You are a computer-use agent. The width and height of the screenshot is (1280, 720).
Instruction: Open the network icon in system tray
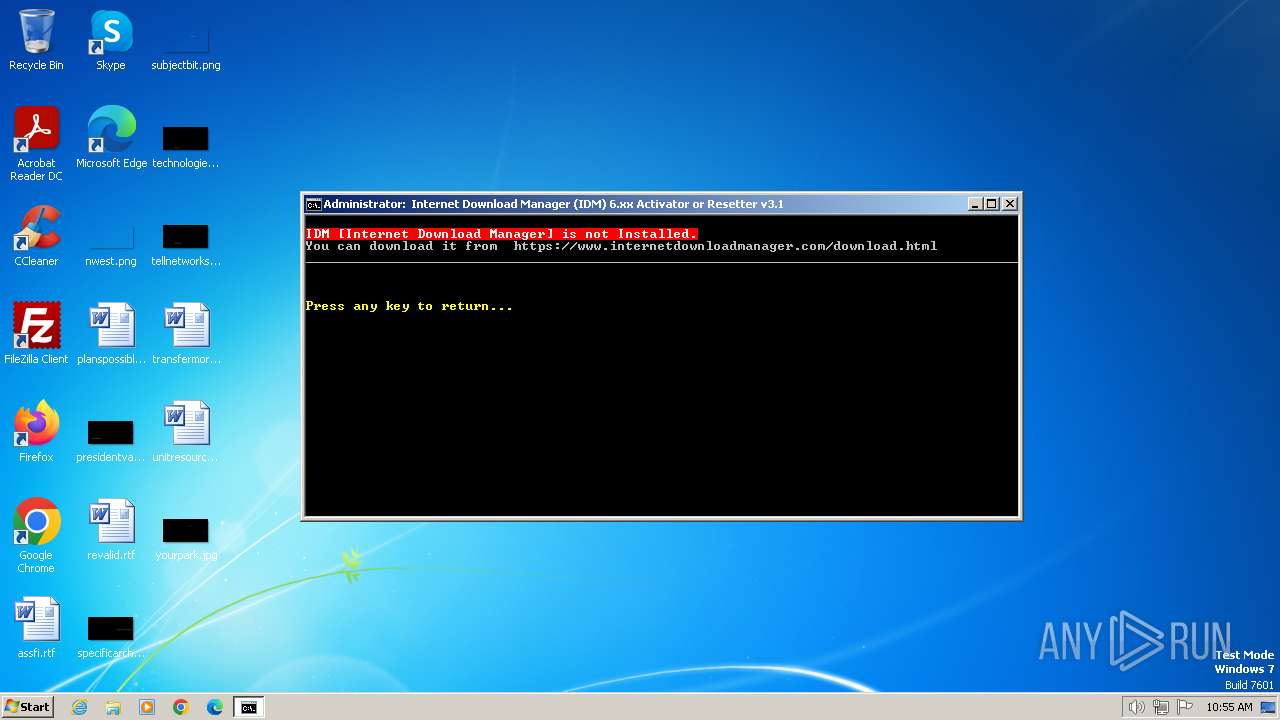[1161, 707]
